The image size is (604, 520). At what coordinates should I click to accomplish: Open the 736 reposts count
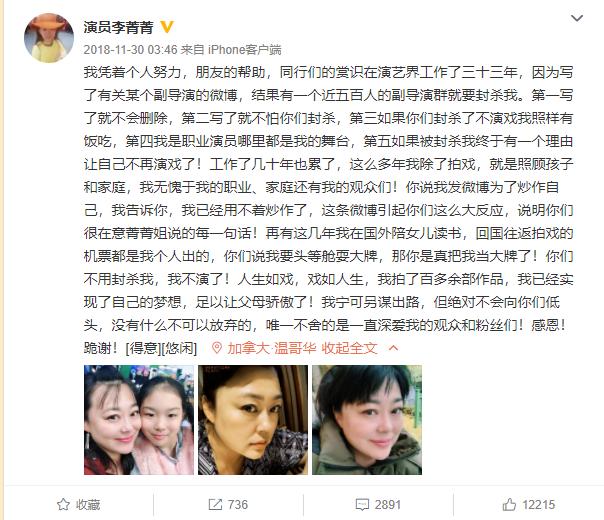click(238, 505)
